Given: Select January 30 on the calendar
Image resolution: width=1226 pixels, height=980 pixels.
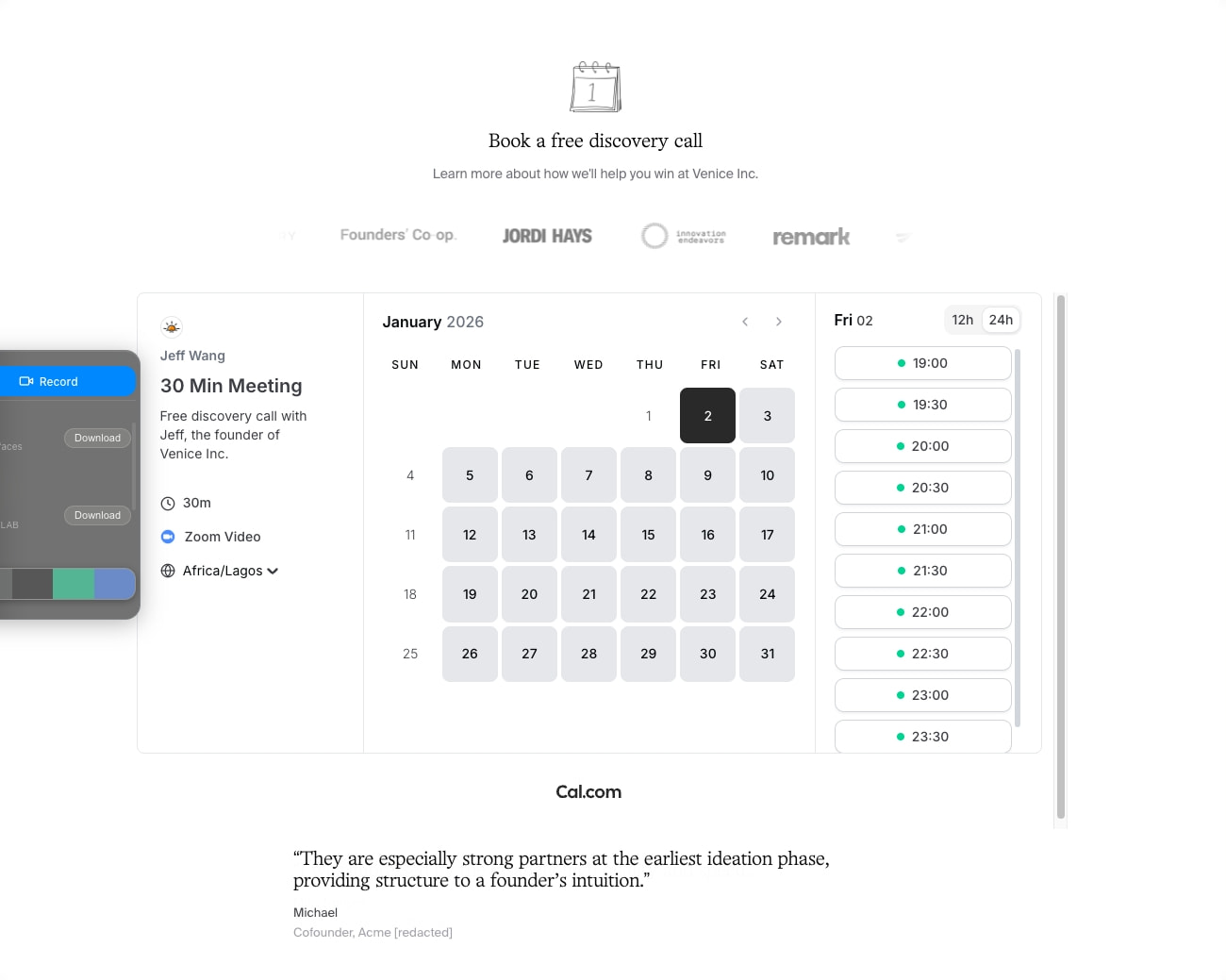Looking at the screenshot, I should pyautogui.click(x=707, y=654).
